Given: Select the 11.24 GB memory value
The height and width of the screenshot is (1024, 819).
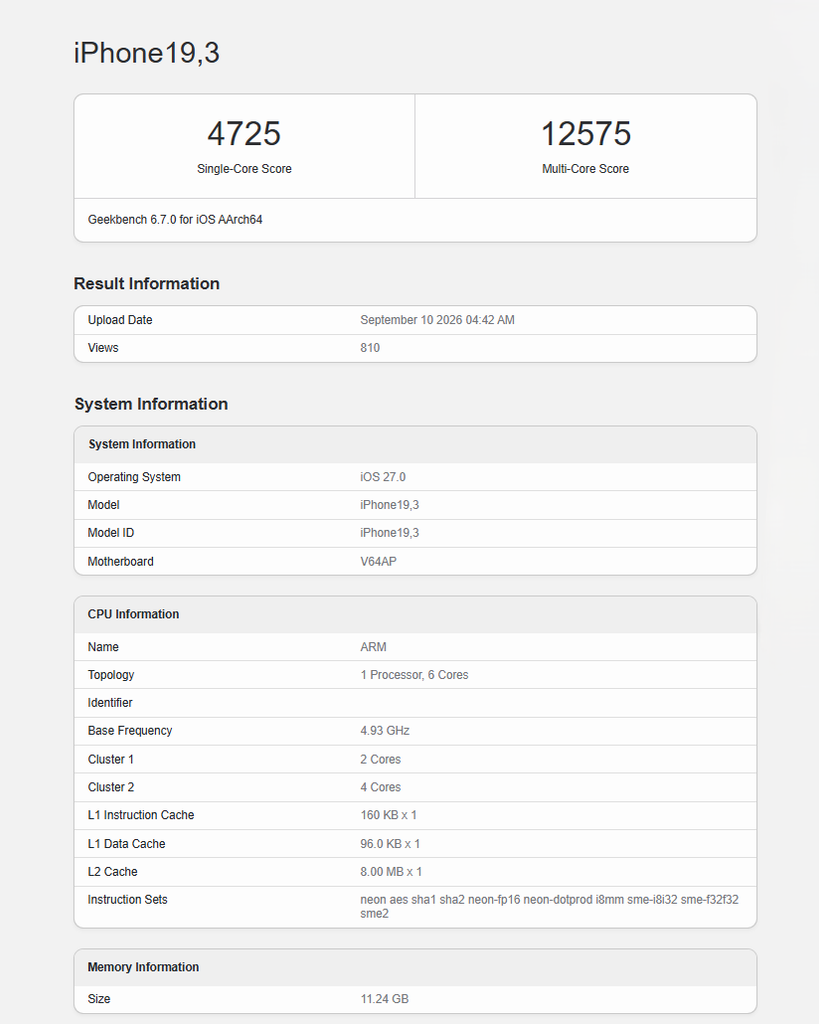Looking at the screenshot, I should pyautogui.click(x=384, y=999).
